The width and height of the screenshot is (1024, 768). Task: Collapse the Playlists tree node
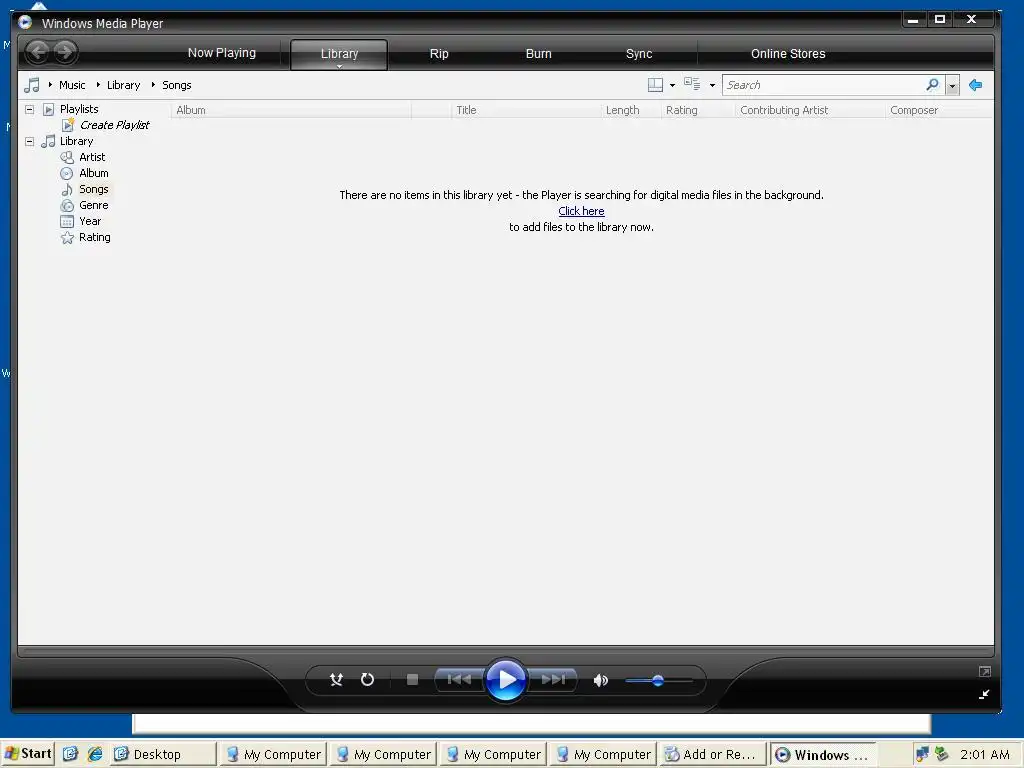tap(29, 109)
